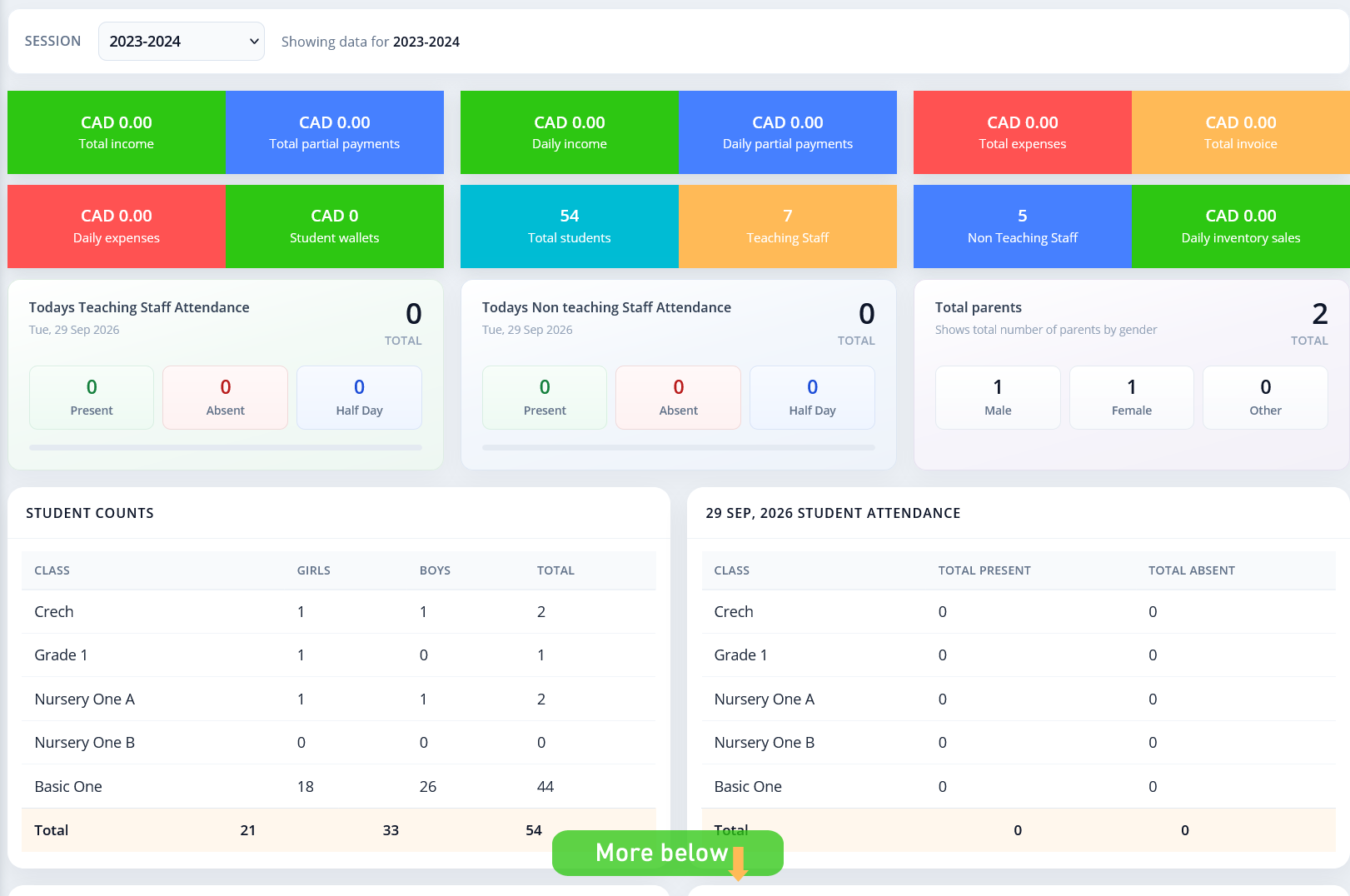
Task: Select Nursery One A in Student Counts
Action: 339,699
